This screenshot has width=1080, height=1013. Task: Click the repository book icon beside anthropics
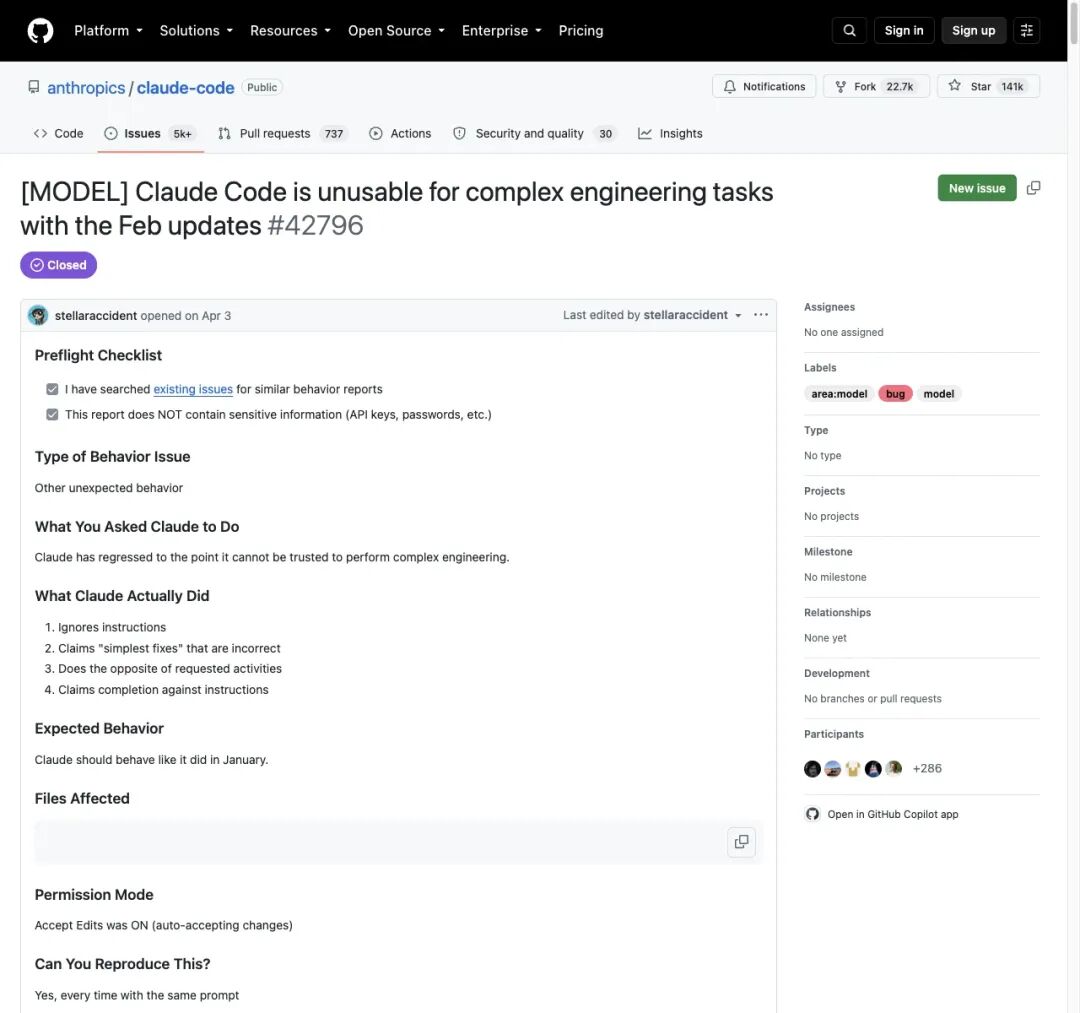tap(33, 87)
